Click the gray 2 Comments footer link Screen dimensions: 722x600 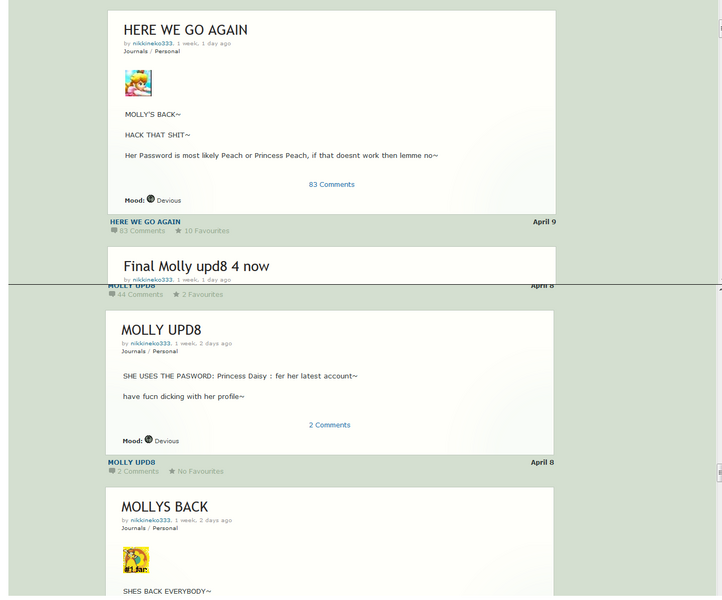138,472
